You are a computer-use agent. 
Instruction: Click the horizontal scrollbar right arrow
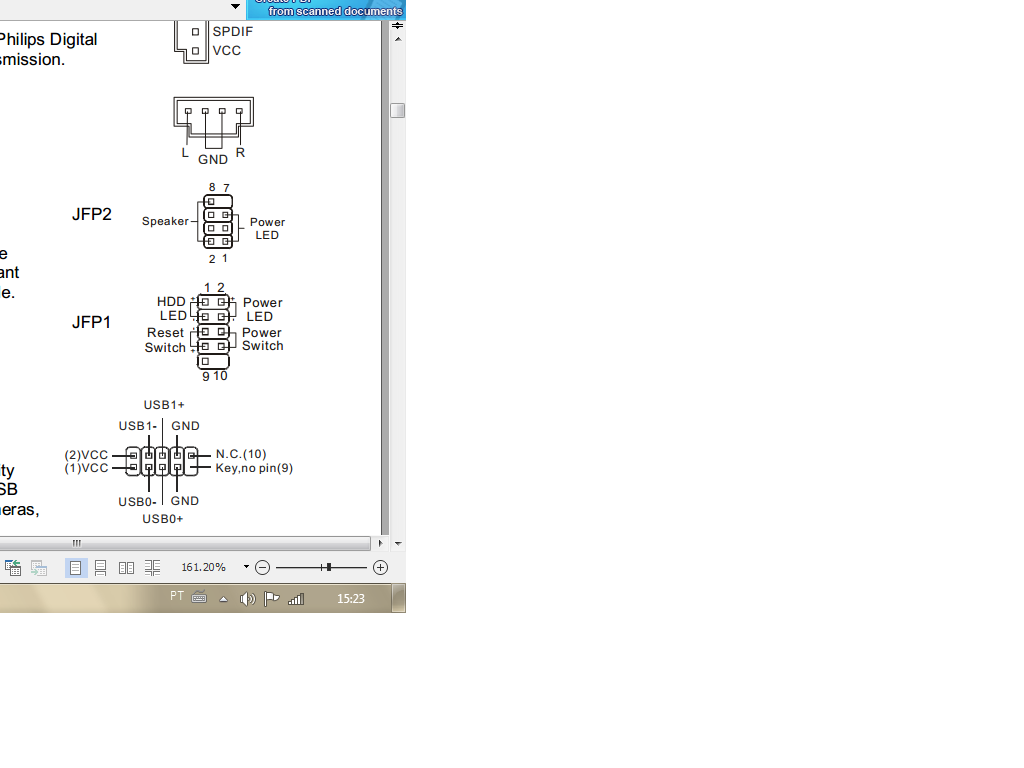[381, 543]
